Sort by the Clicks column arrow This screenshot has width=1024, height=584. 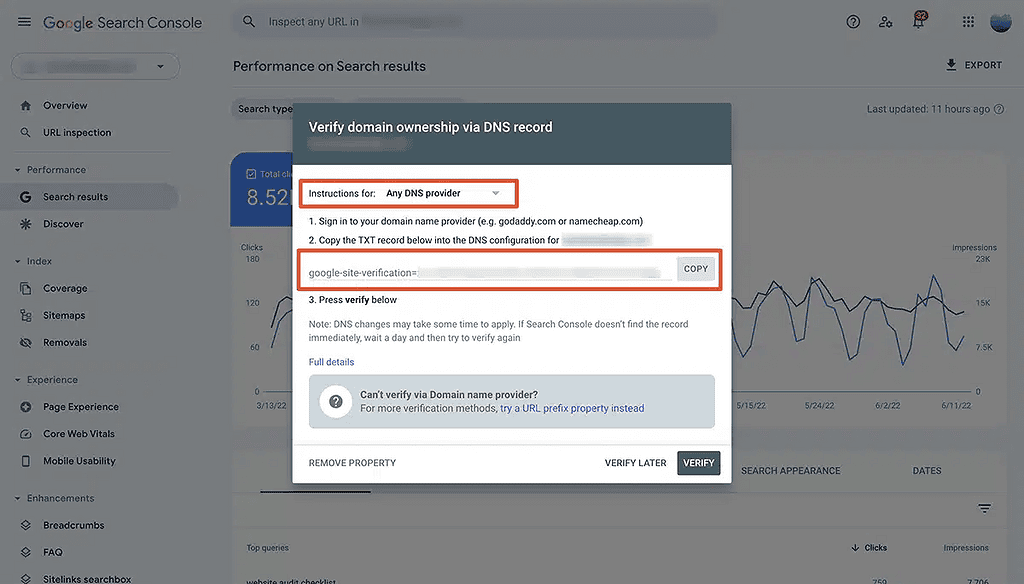point(855,547)
